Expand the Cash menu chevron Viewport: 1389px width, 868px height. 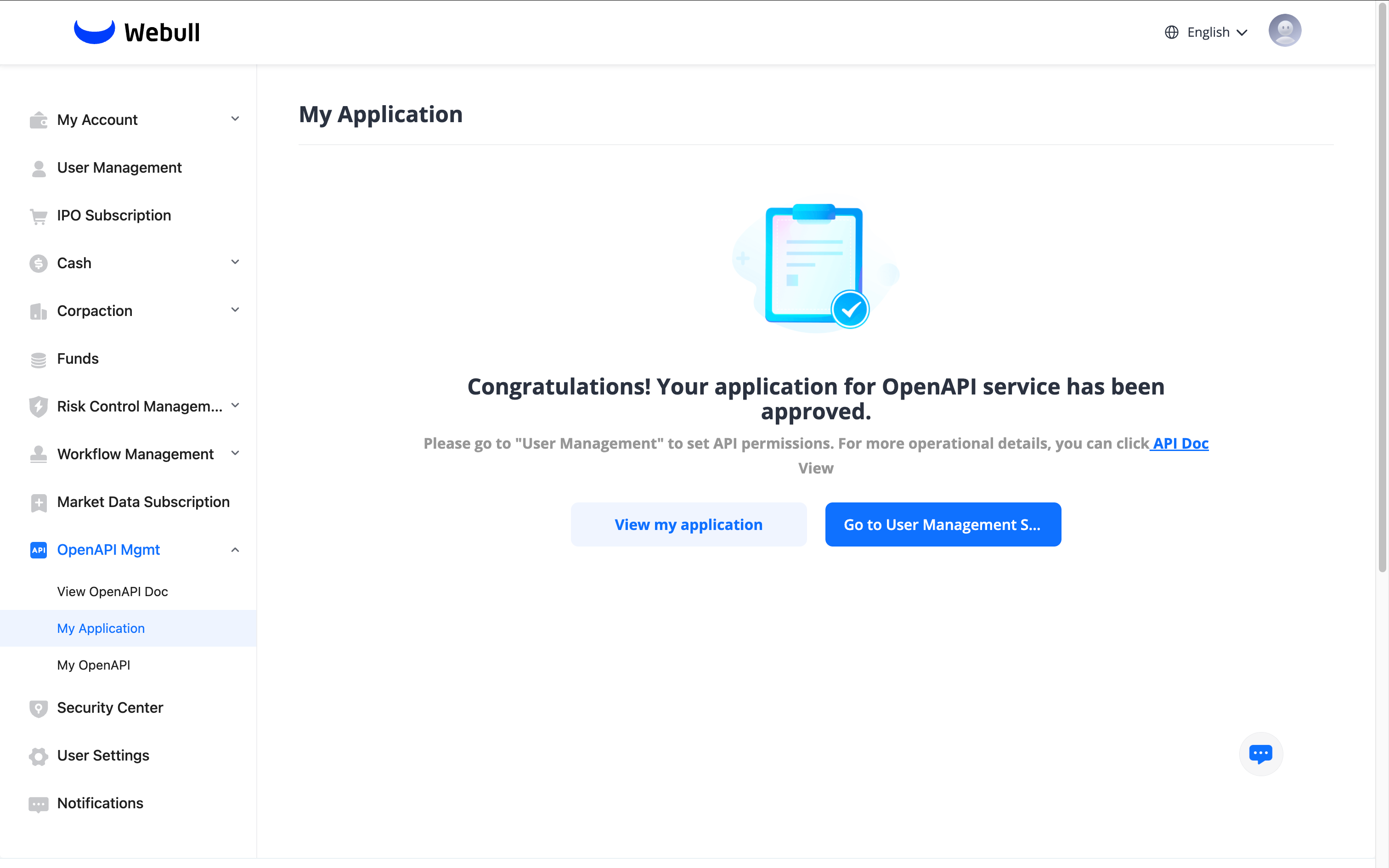235,262
